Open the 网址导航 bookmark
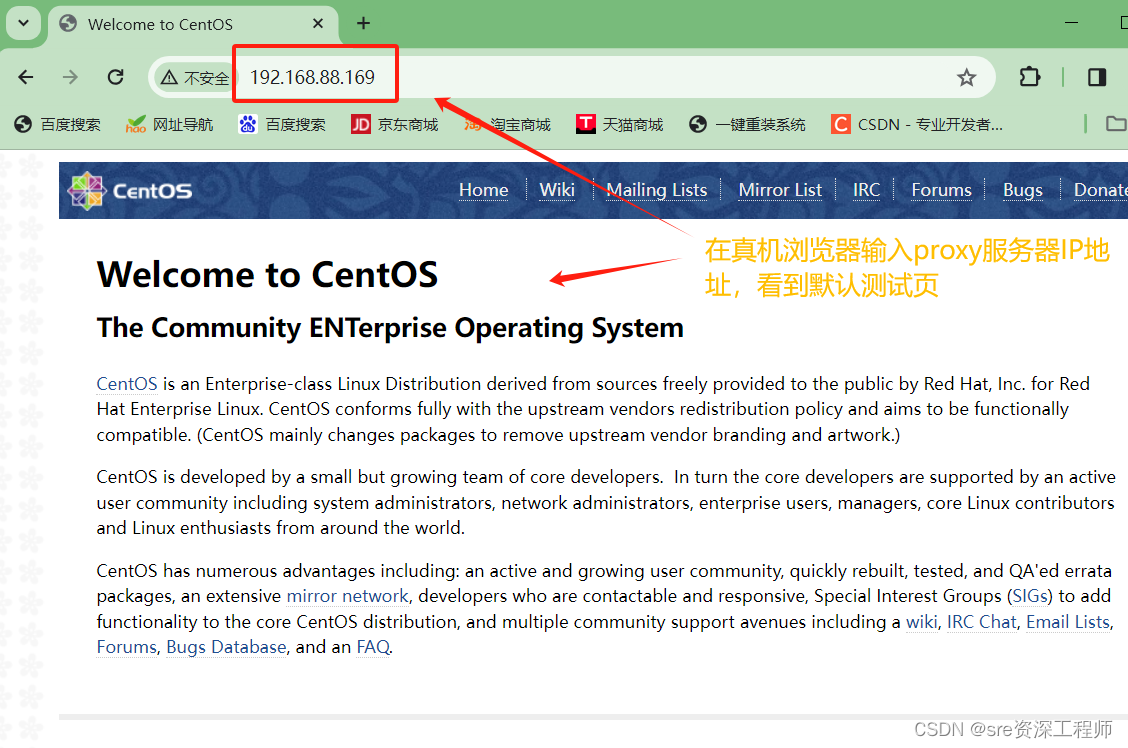Viewport: 1128px width, 748px height. coord(169,124)
